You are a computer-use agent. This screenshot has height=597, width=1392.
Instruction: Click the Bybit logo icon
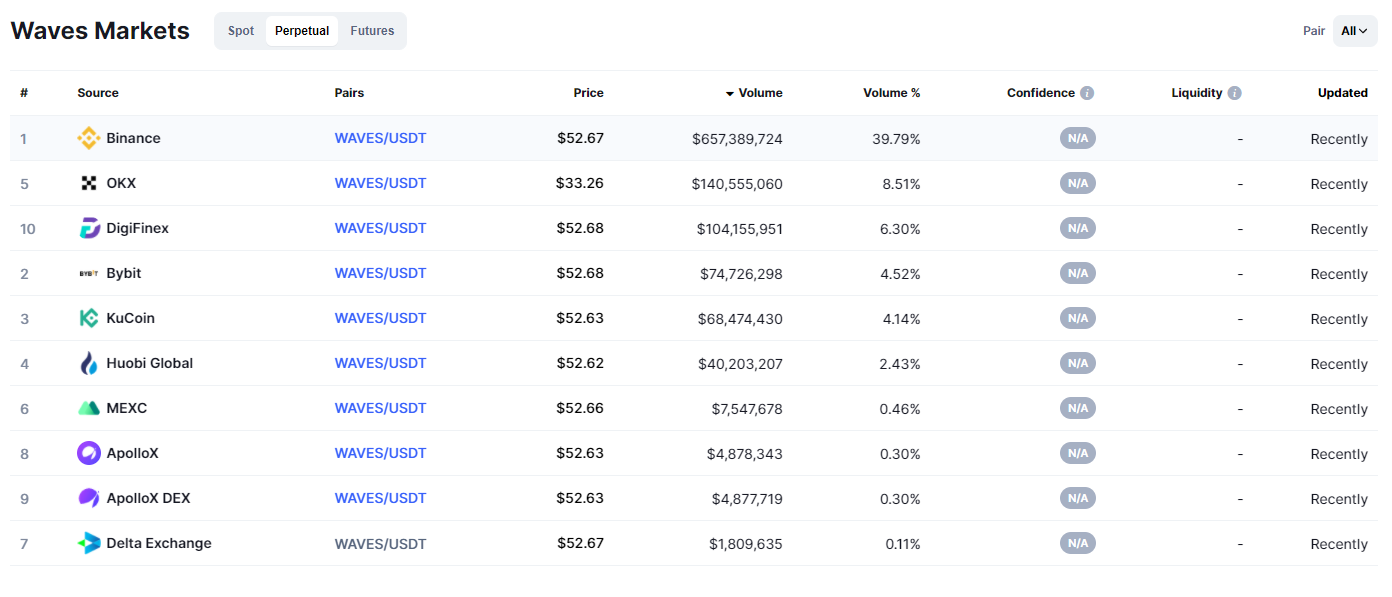point(89,273)
